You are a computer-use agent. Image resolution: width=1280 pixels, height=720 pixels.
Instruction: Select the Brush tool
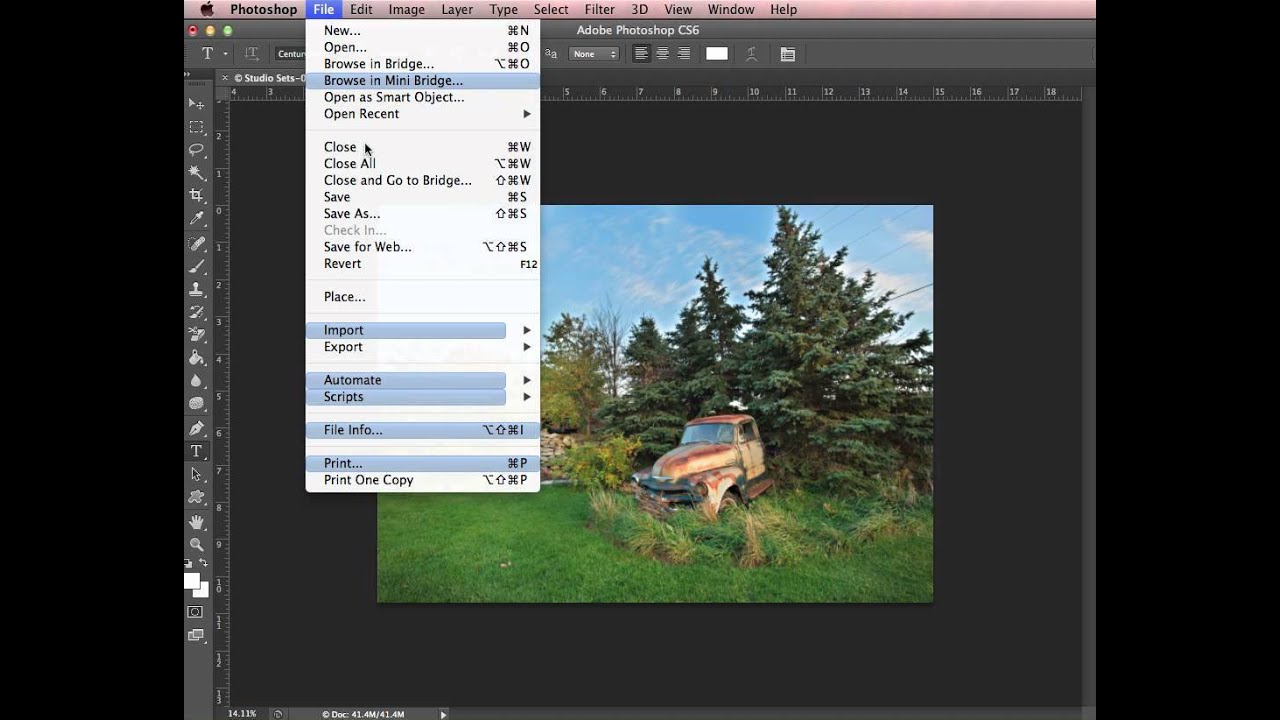coord(196,266)
